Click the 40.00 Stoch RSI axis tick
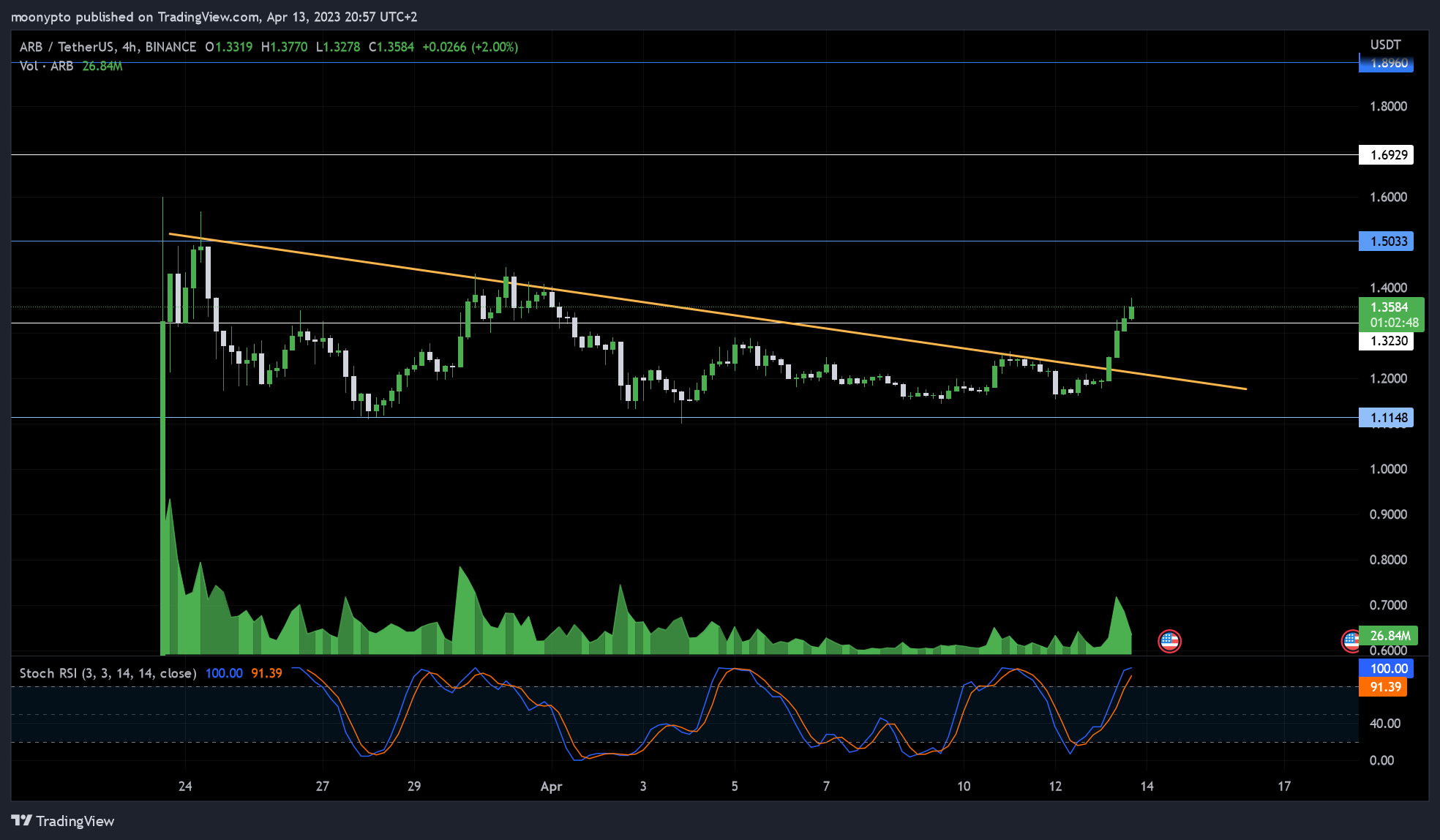Screen dimensions: 1440x840 point(1385,724)
